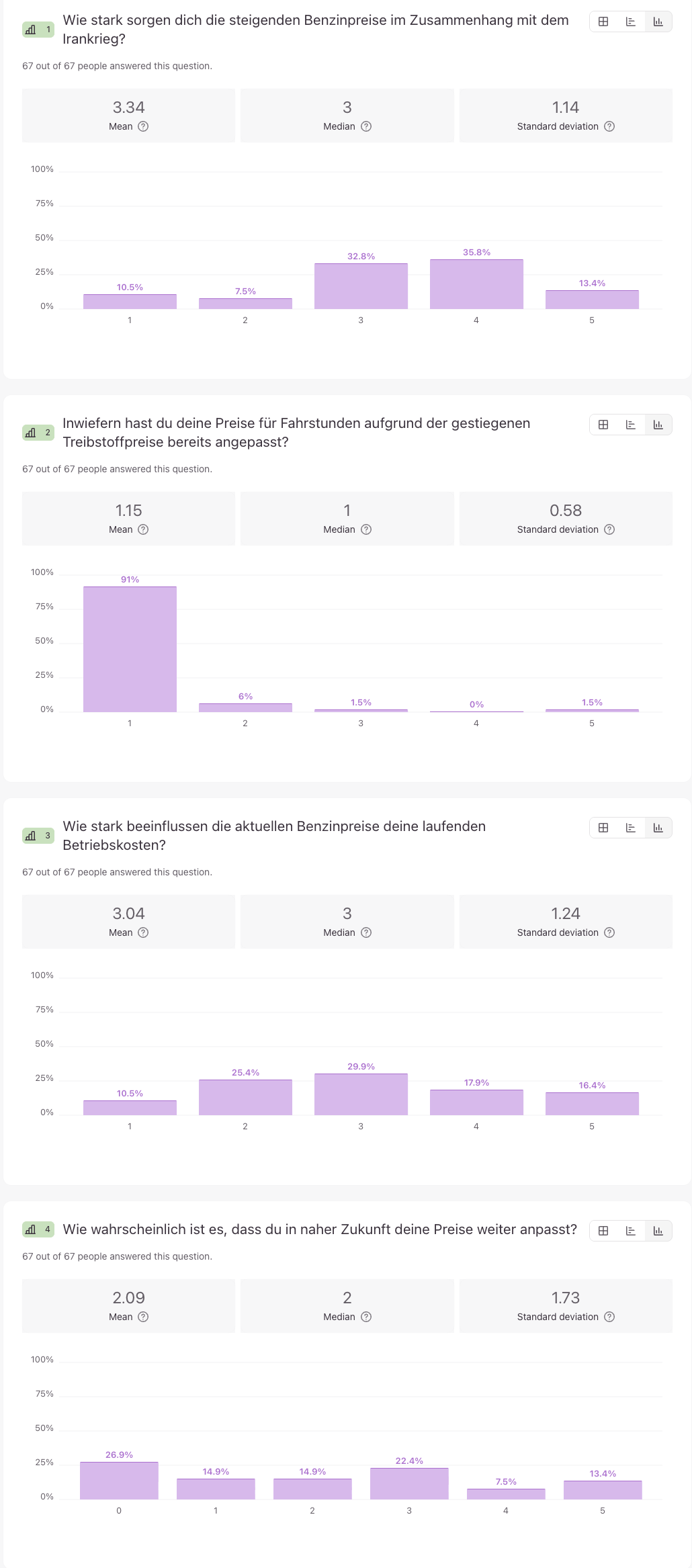Open the Mean help icon in question 1
Viewport: 692px width, 1568px height.
tap(143, 126)
